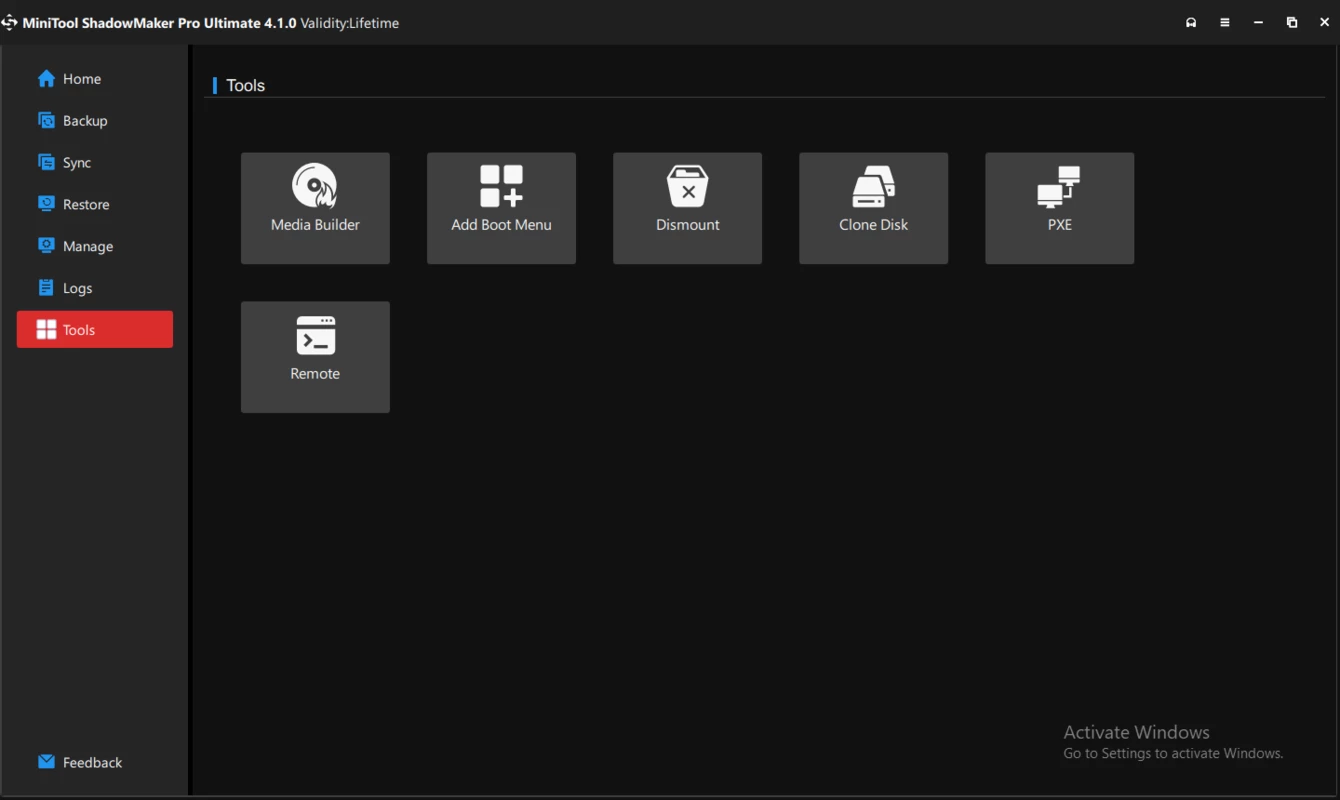Open the Remote console tool
1340x800 pixels.
pos(315,357)
